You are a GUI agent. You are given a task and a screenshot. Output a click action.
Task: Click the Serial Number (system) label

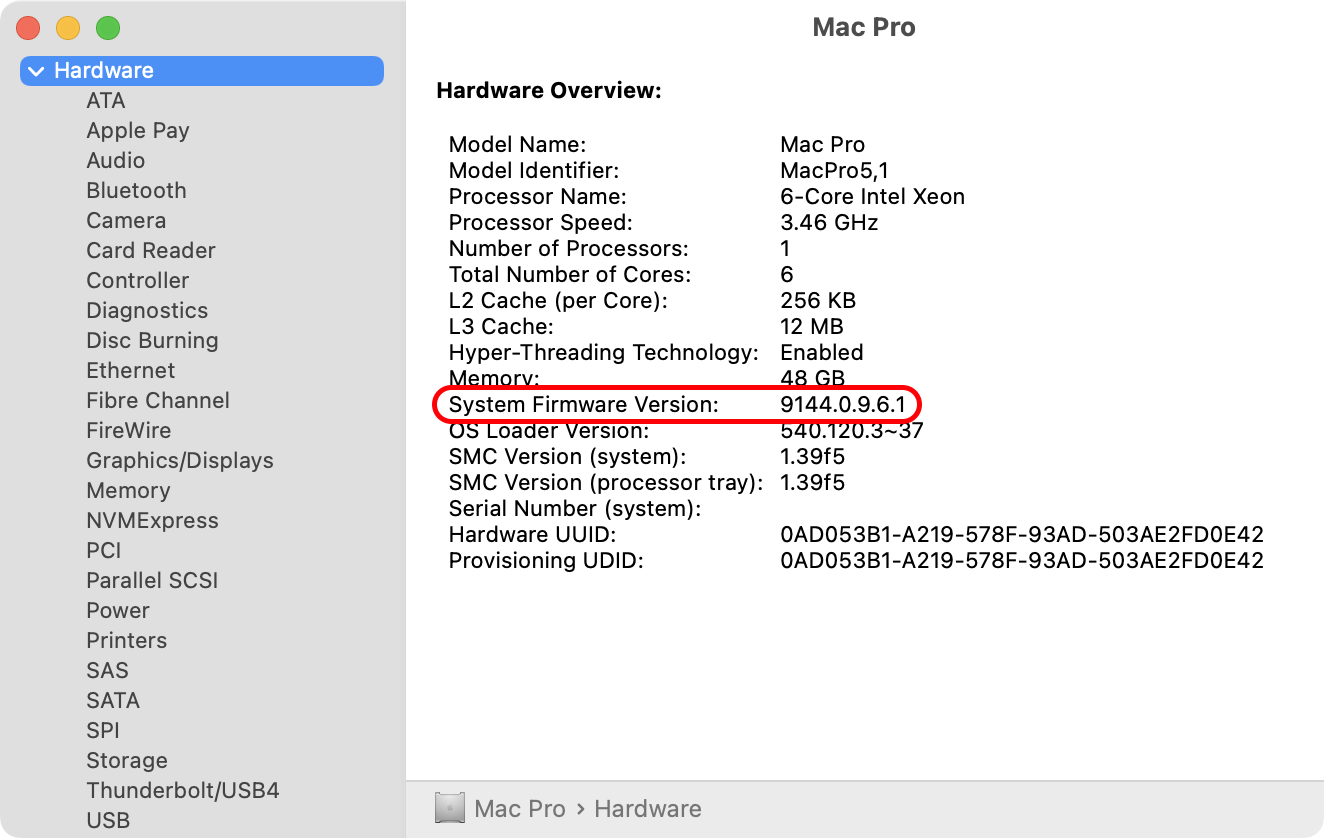click(x=575, y=508)
